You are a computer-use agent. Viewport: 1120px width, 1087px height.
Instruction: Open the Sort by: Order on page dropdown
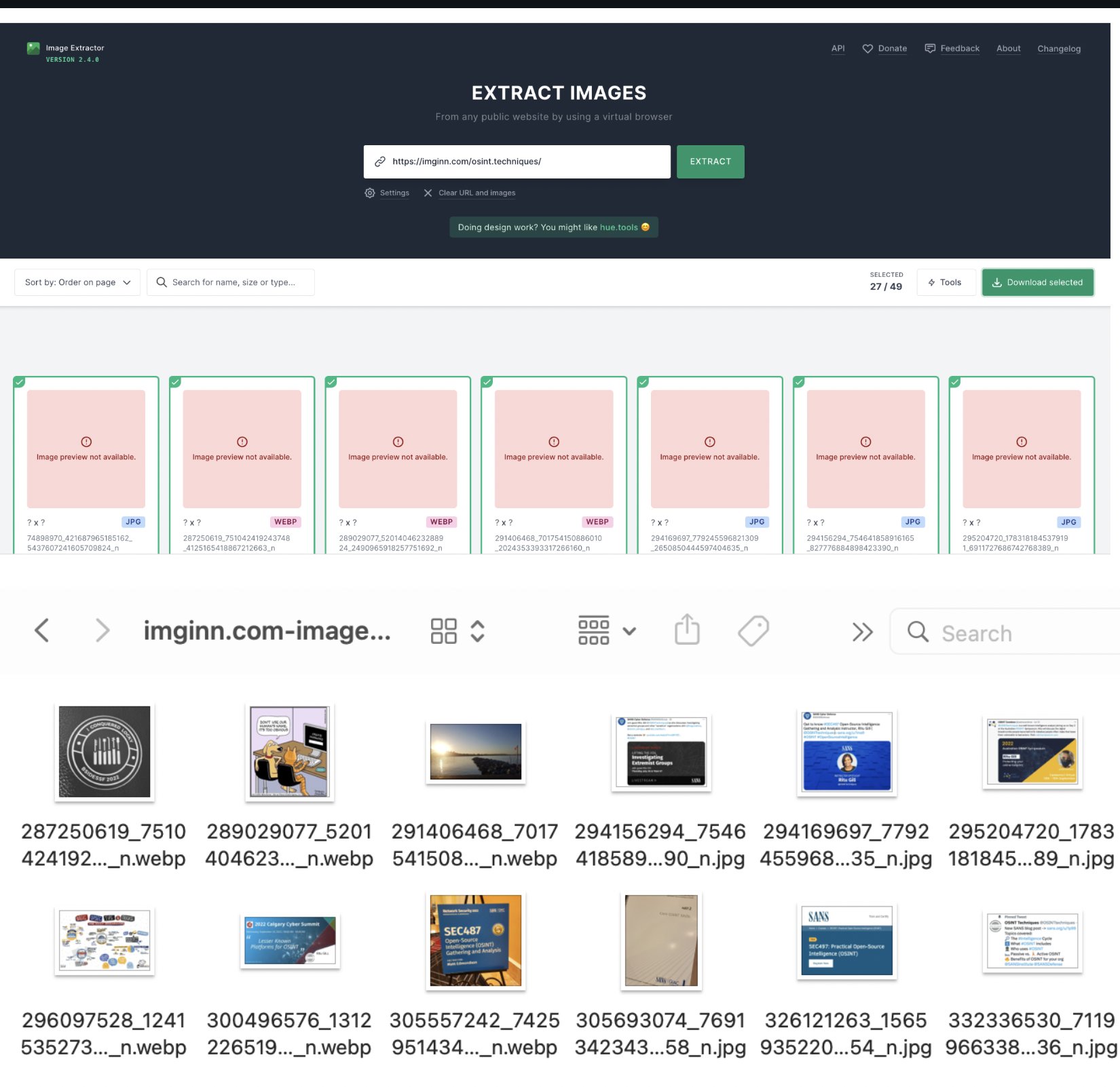click(x=77, y=282)
